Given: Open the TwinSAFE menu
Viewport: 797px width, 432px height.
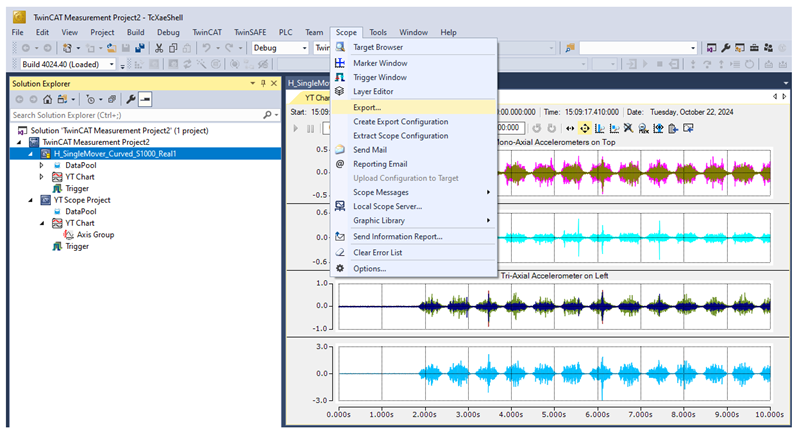Looking at the screenshot, I should click(x=252, y=32).
